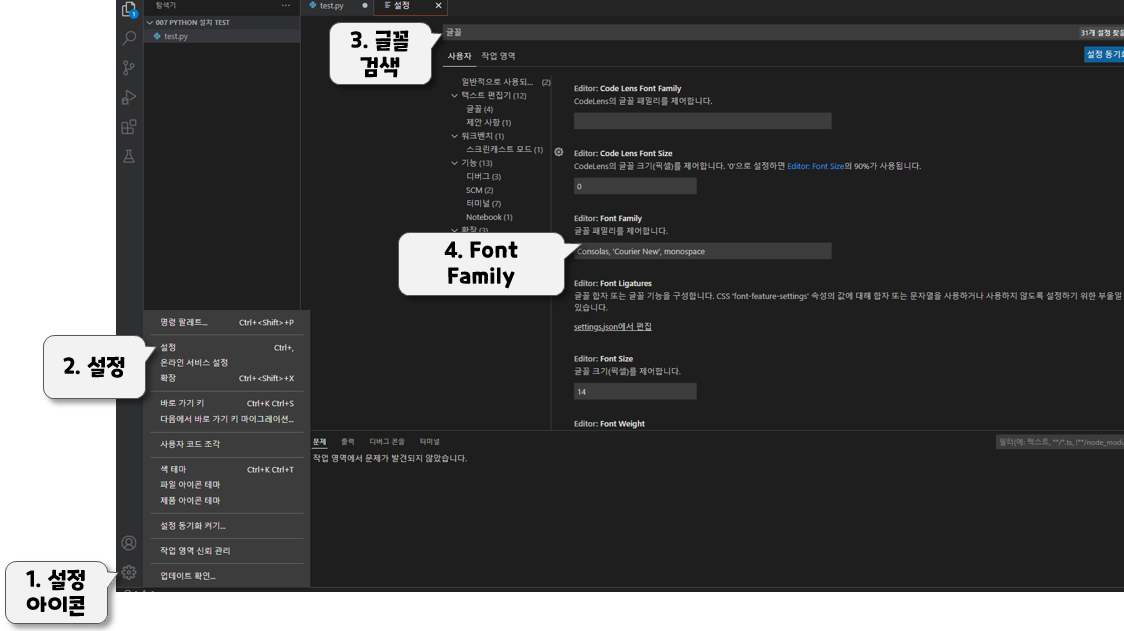Collapse the 확장 settings group
Screen dimensions: 1124x631
(x=454, y=229)
